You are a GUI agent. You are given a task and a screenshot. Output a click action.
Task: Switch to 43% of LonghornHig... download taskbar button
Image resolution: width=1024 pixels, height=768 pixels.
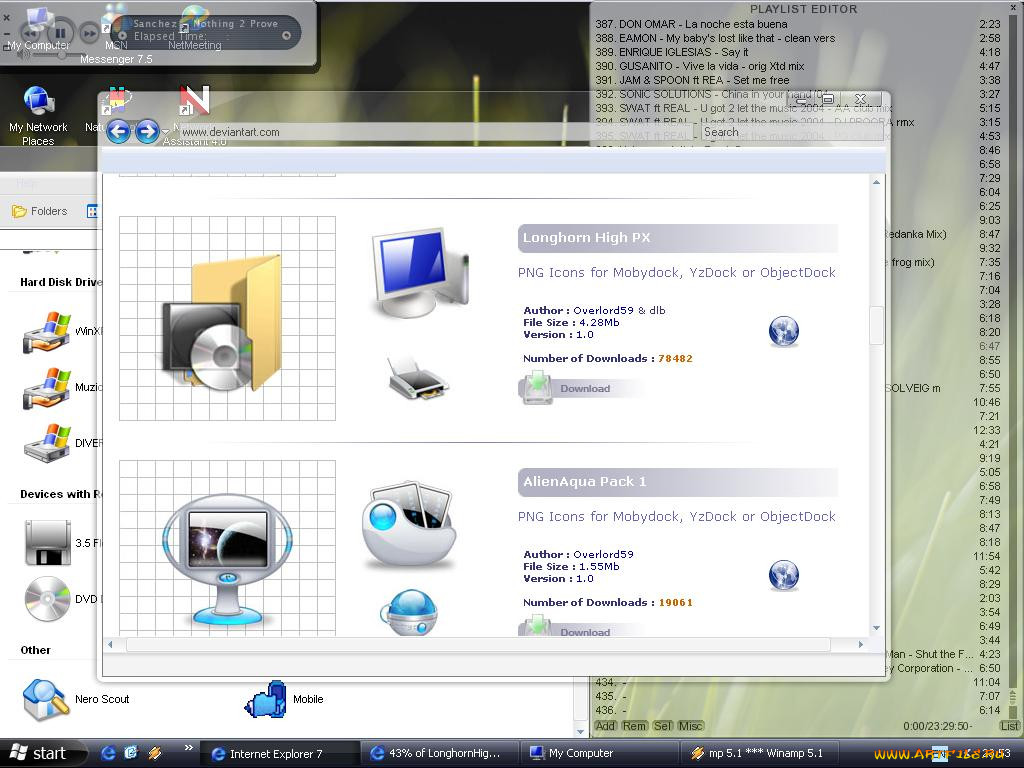pos(440,754)
